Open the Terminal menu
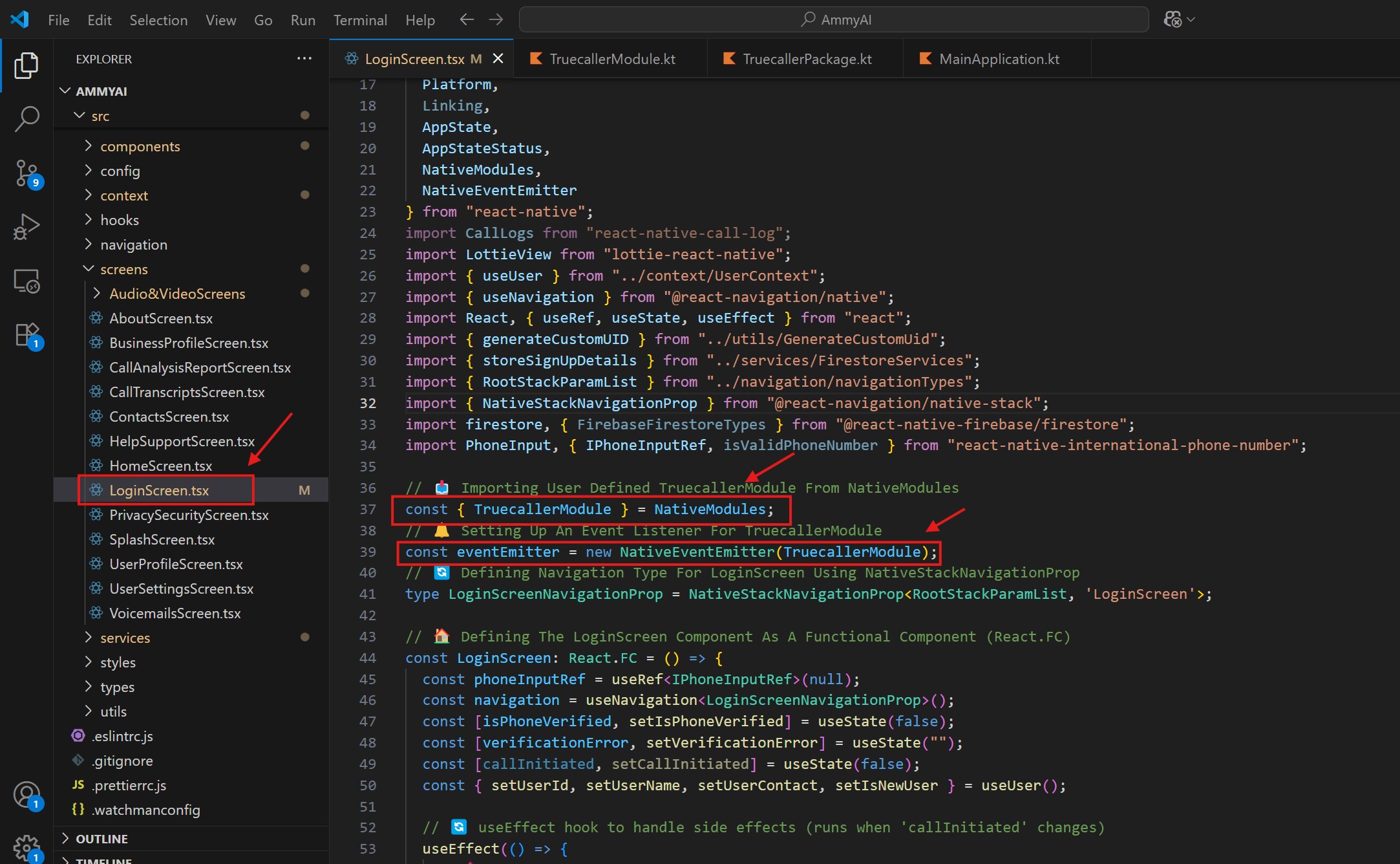Viewport: 1400px width, 864px height. coord(360,20)
